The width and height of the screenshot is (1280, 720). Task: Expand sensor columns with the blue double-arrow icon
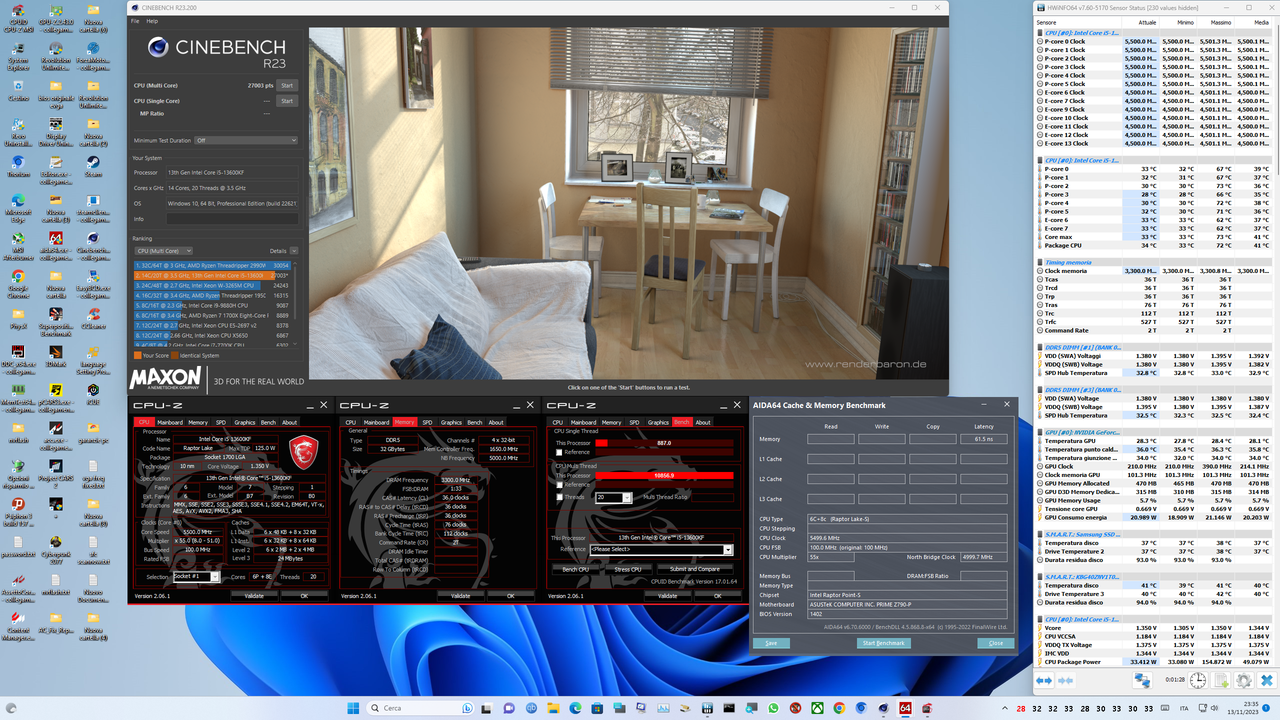click(1045, 680)
